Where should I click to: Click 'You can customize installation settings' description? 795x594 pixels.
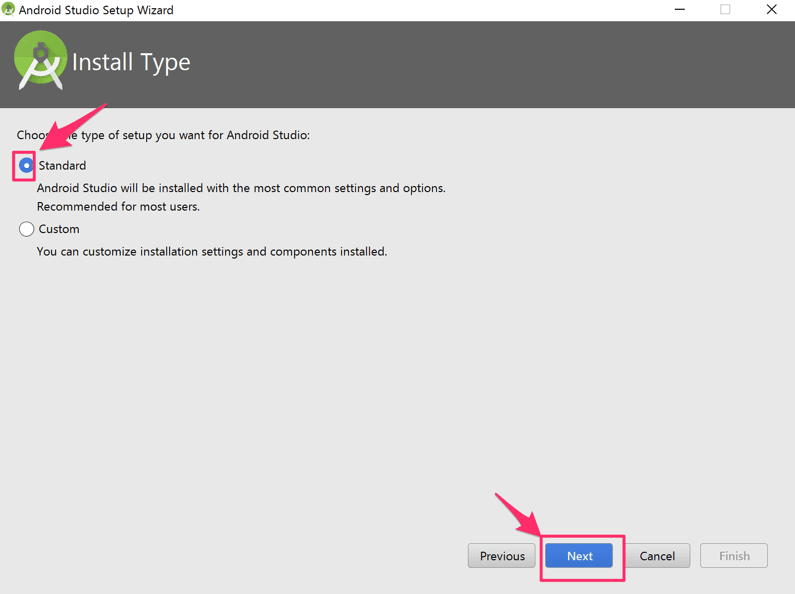212,252
